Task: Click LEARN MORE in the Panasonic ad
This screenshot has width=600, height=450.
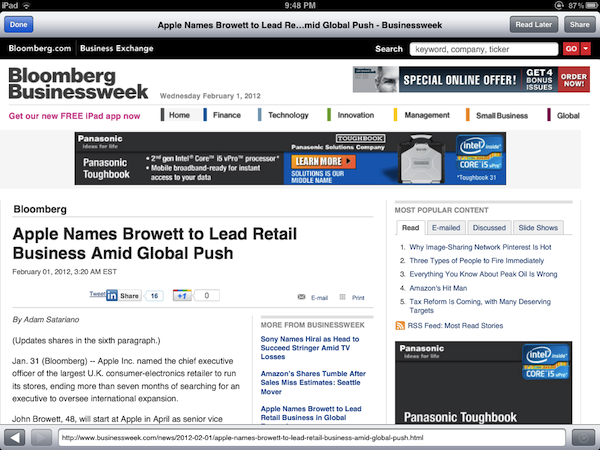Action: coord(323,161)
